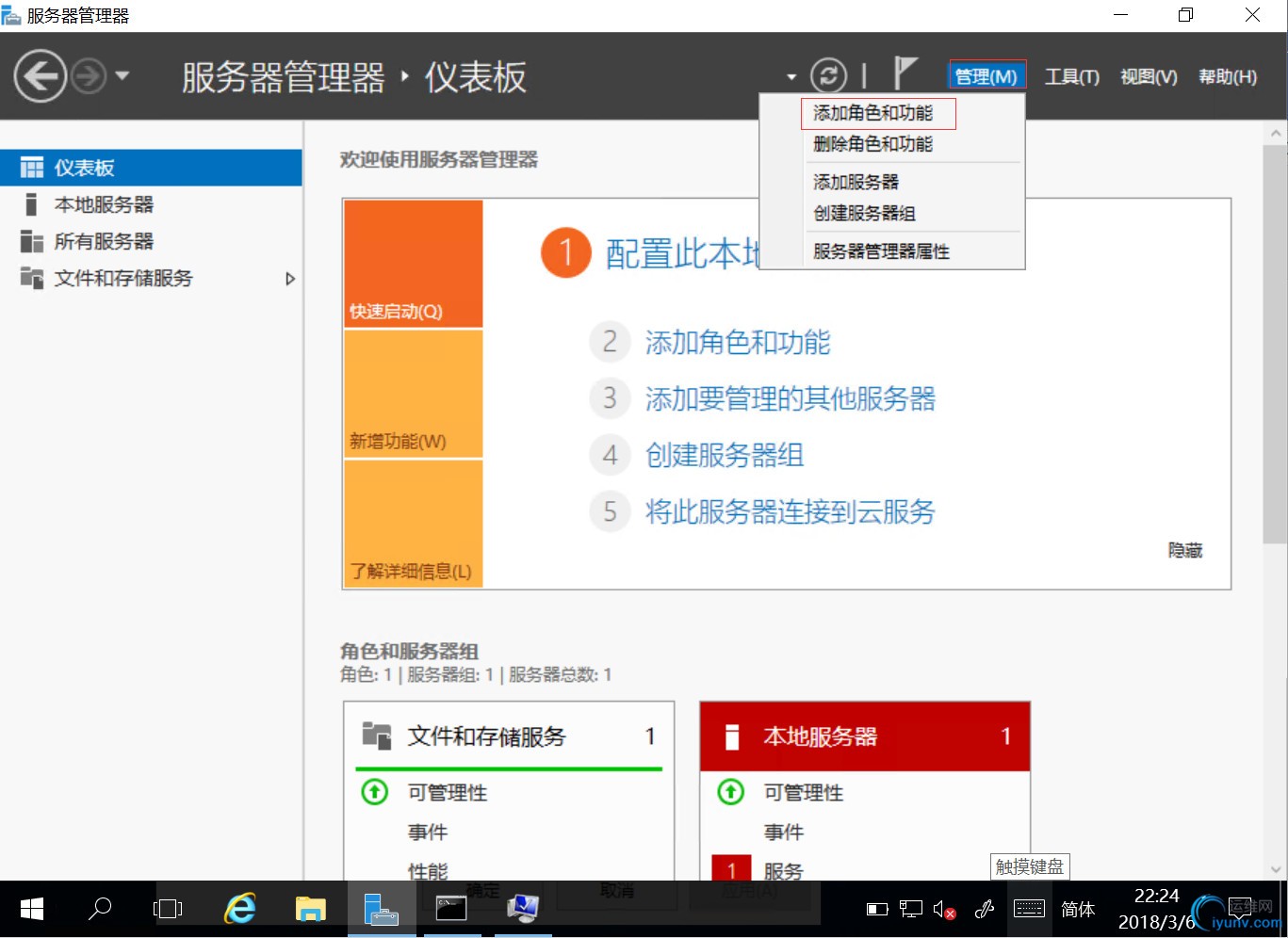Select 仪表板 in the sidebar

click(x=151, y=168)
